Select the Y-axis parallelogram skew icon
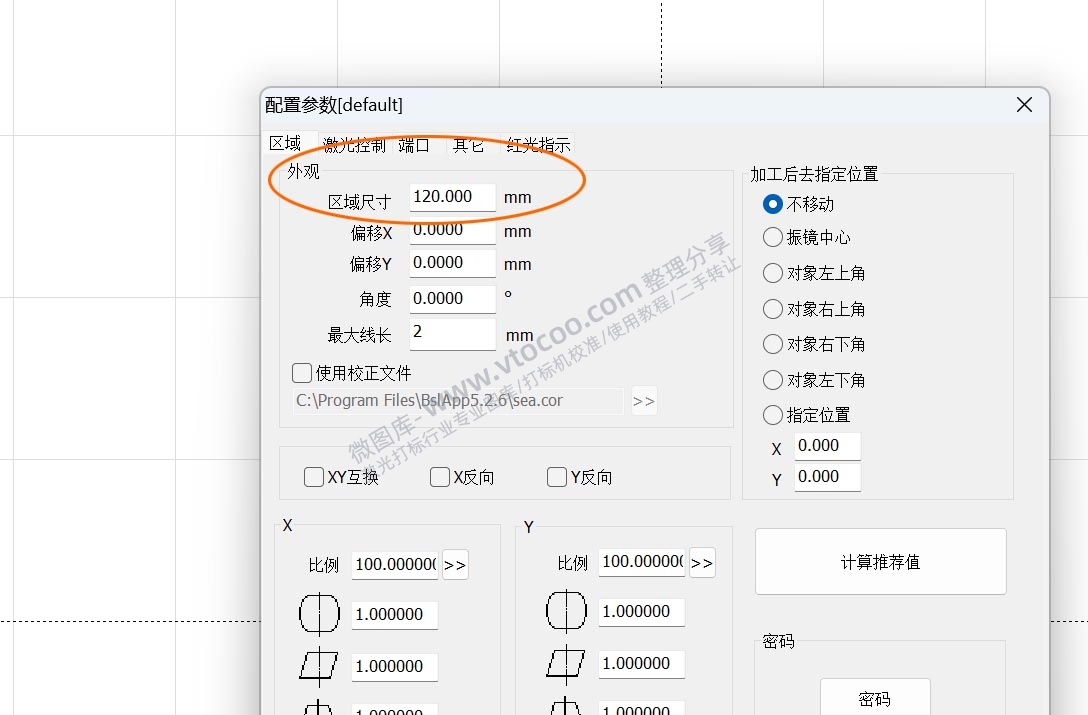Image resolution: width=1088 pixels, height=715 pixels. point(565,662)
